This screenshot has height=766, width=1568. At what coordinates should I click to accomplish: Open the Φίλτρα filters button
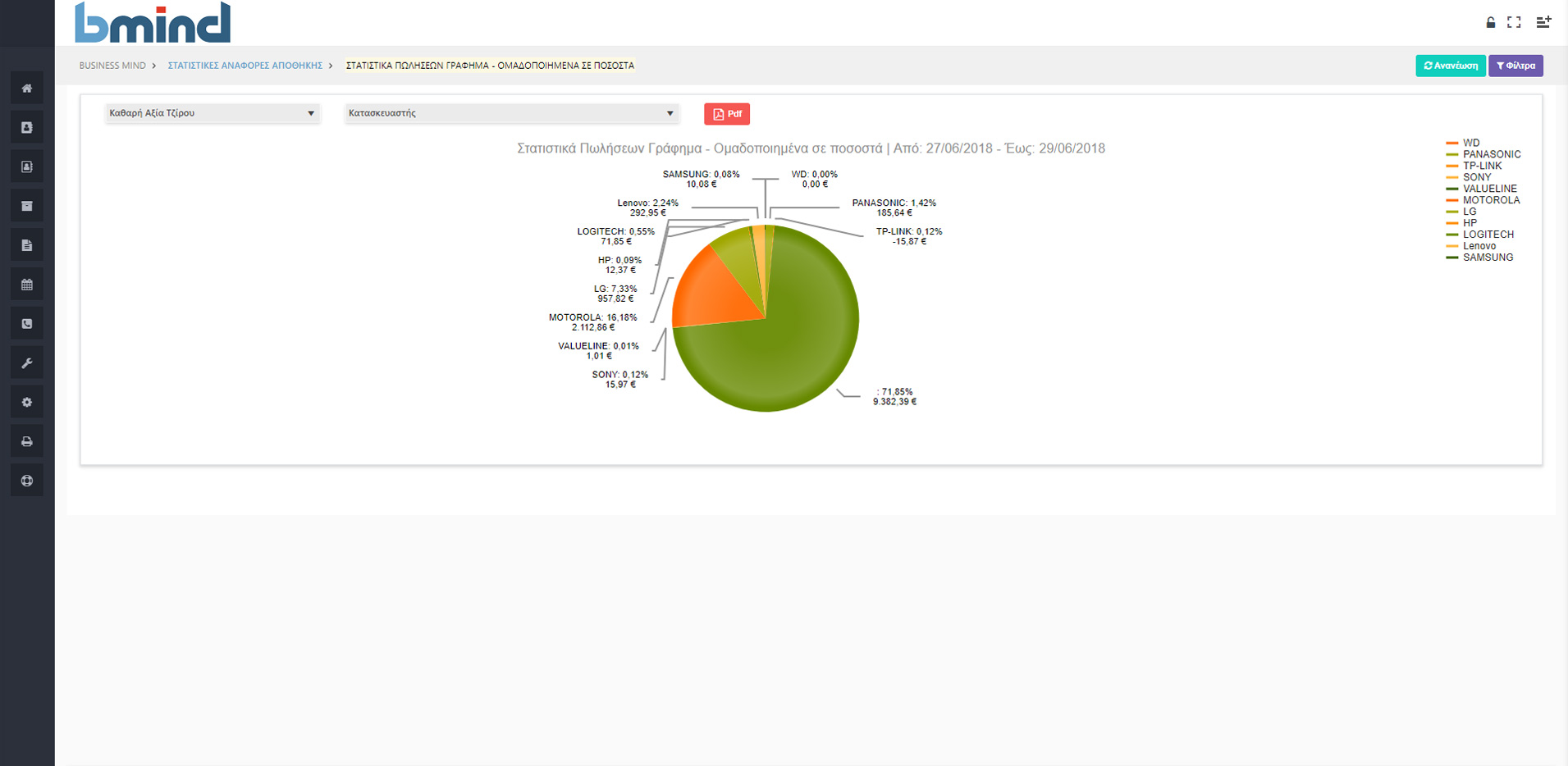(1515, 66)
